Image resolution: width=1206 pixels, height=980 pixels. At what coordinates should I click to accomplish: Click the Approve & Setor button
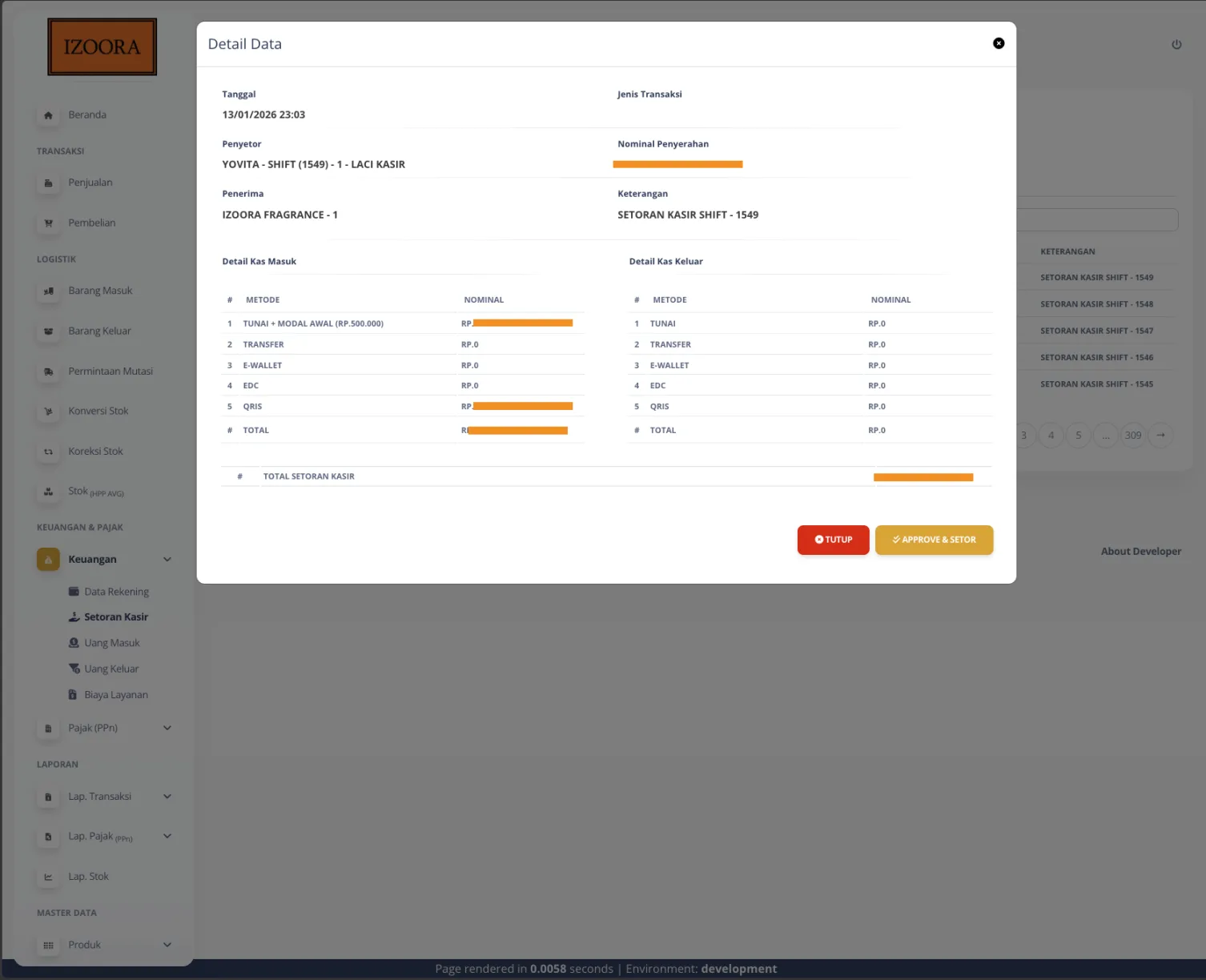(x=934, y=540)
